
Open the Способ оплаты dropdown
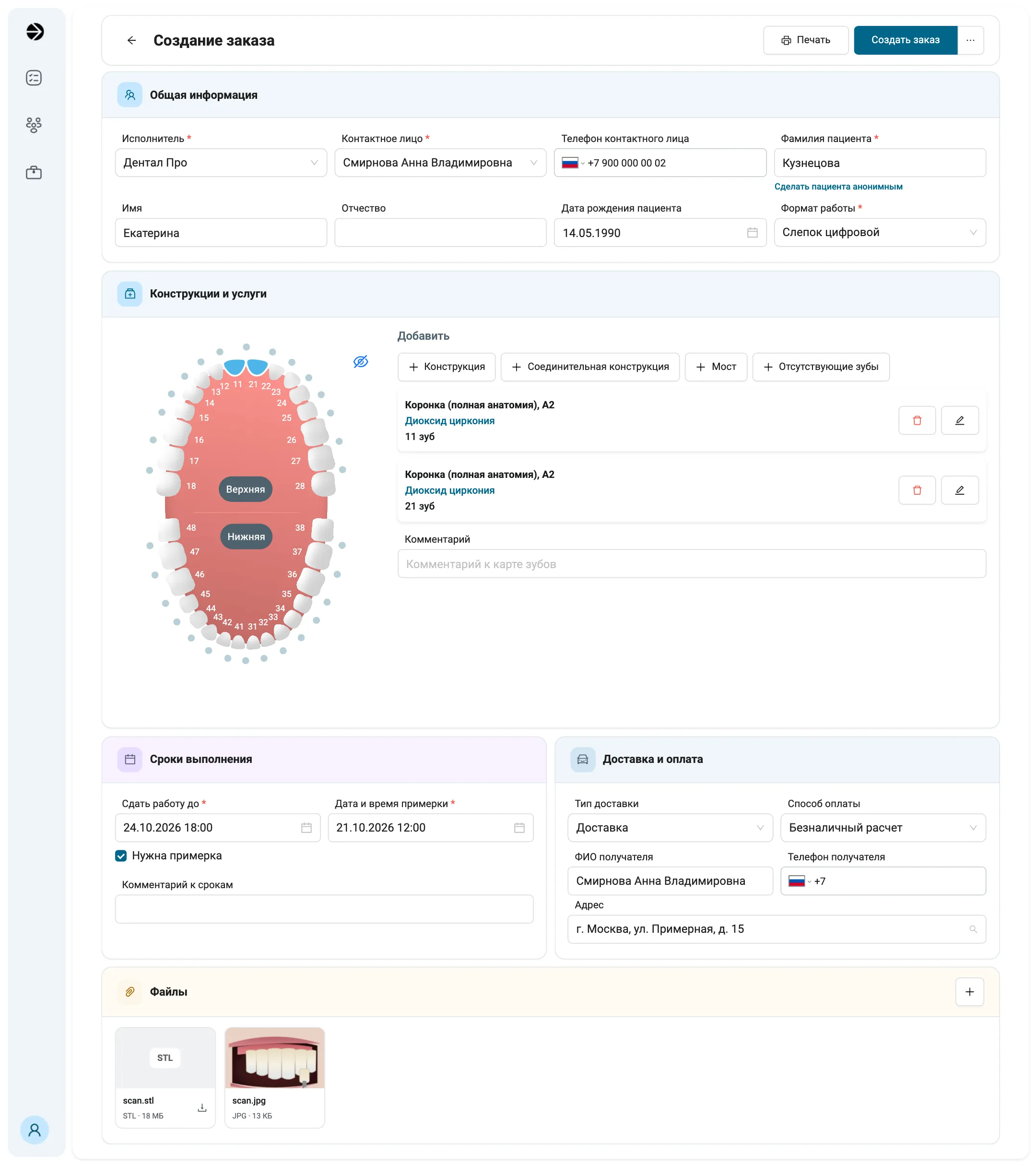click(x=883, y=827)
